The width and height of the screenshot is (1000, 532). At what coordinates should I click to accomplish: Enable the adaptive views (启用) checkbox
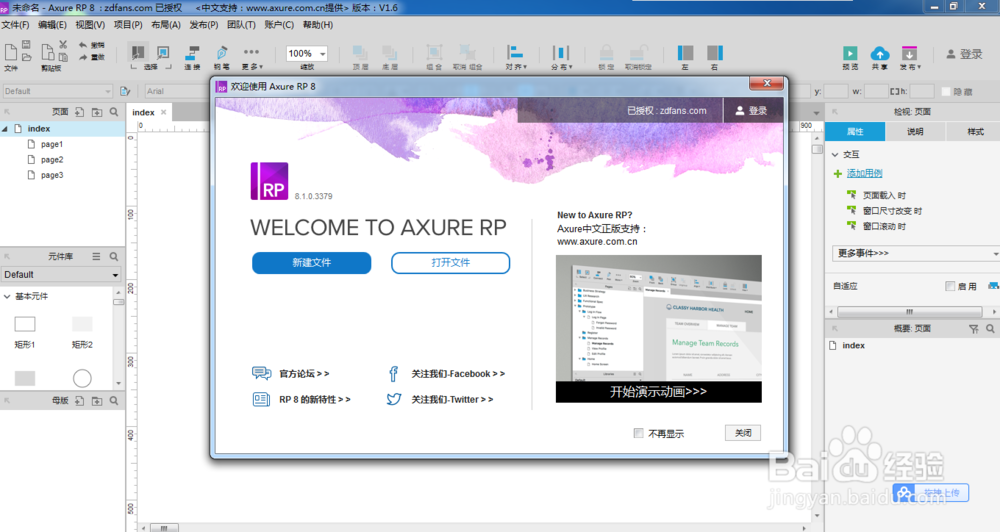pos(950,286)
